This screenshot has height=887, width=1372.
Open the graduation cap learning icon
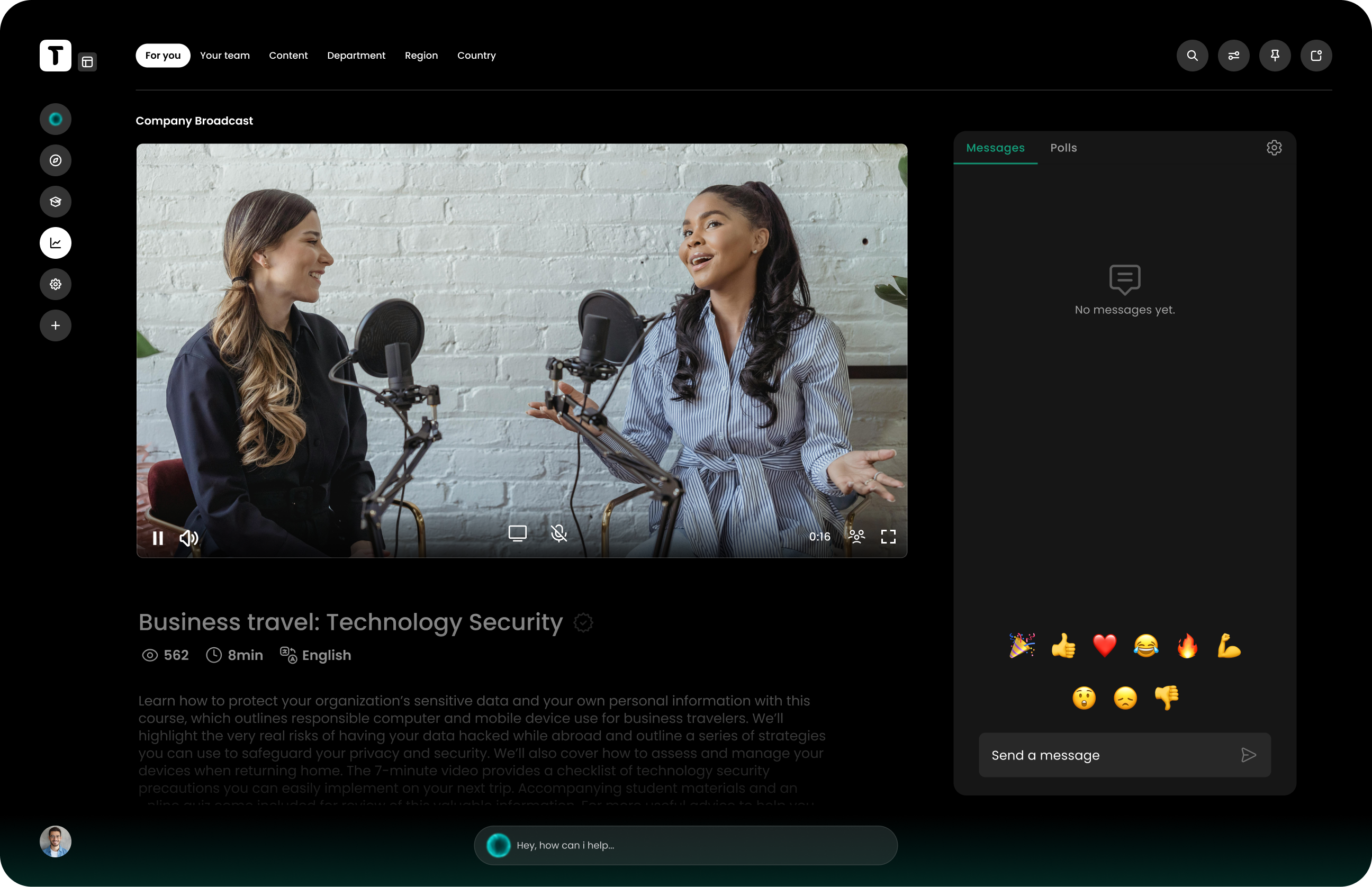(55, 202)
